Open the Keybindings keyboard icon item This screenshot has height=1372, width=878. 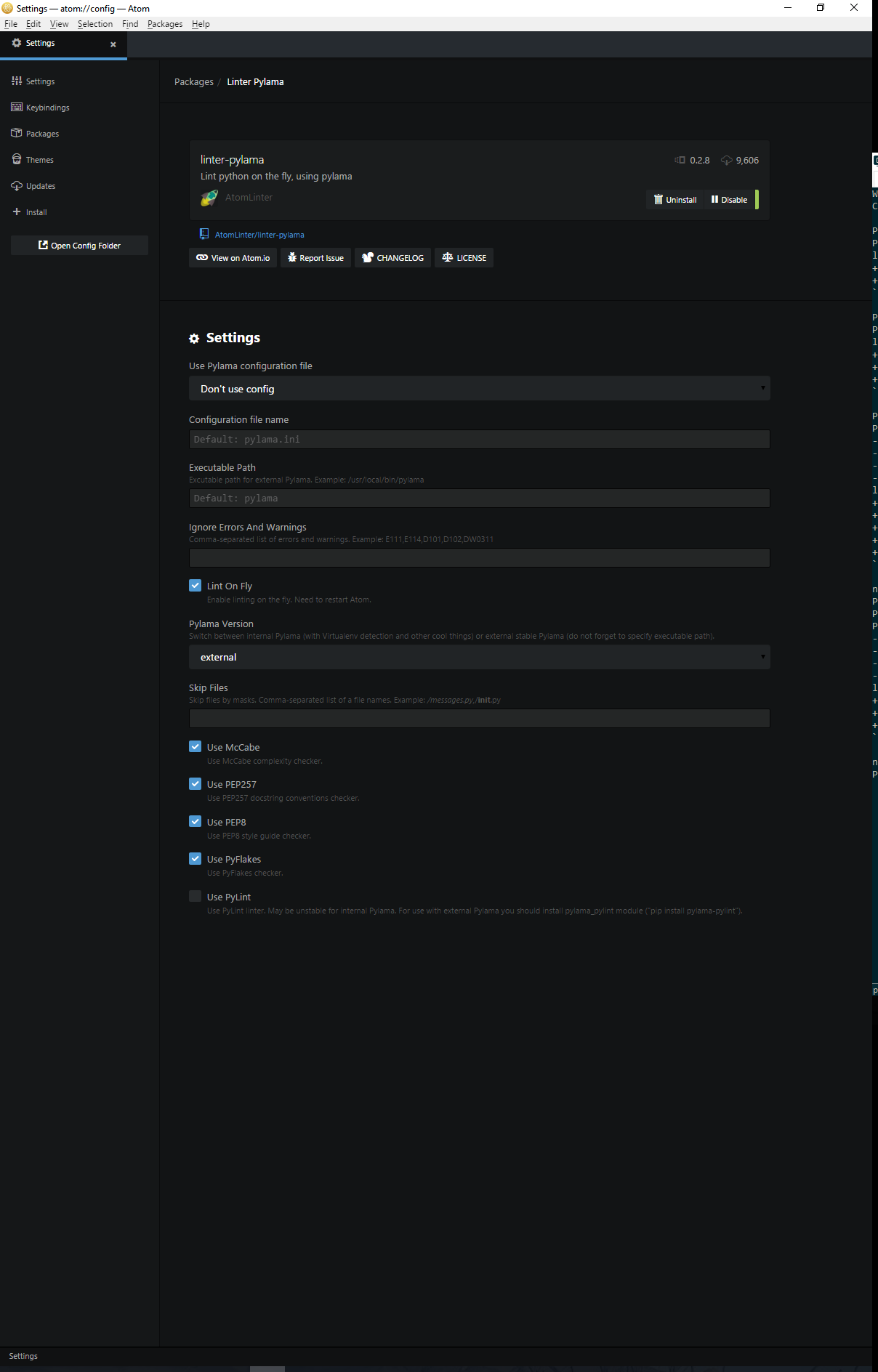point(41,108)
